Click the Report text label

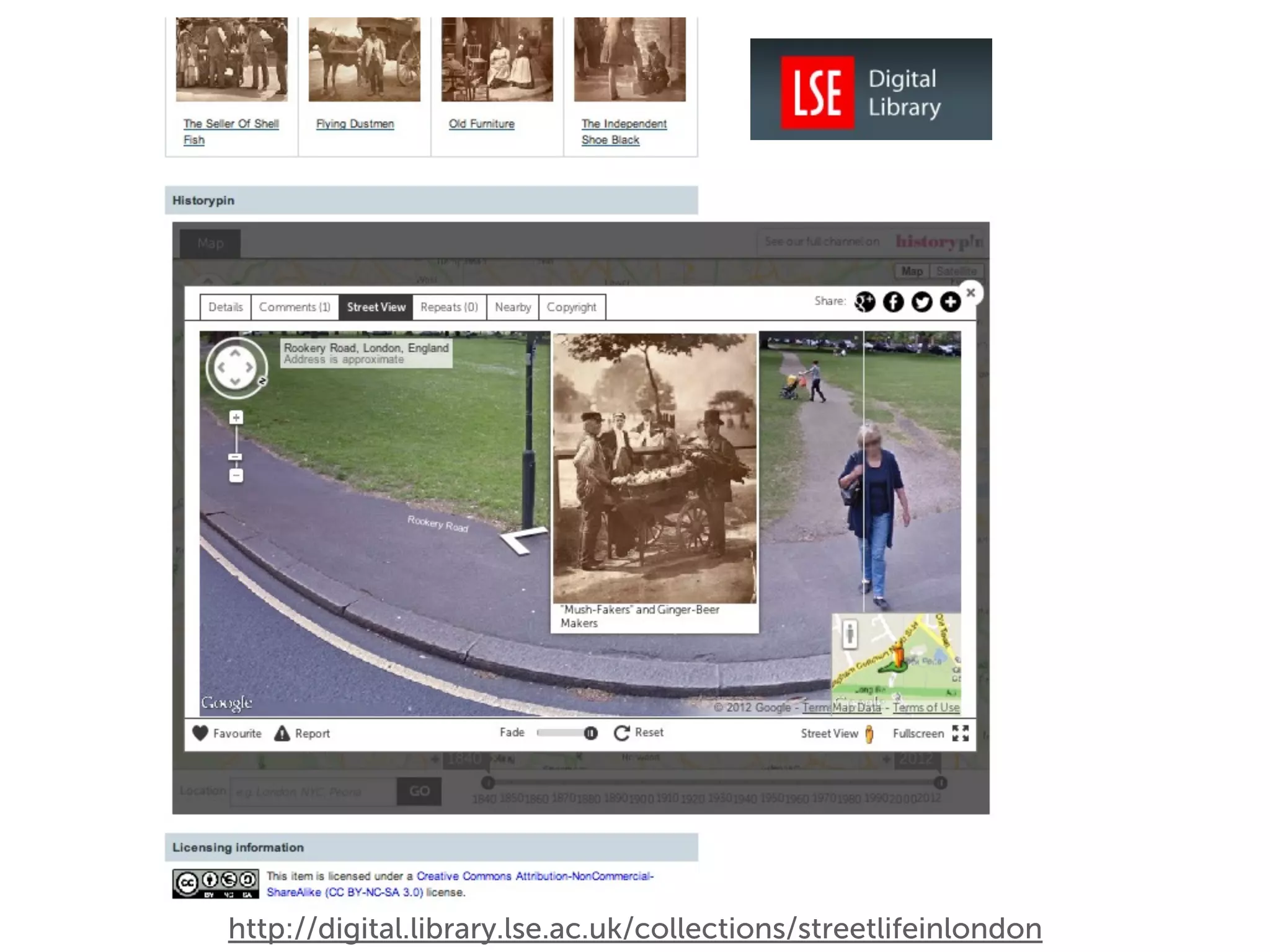point(312,733)
